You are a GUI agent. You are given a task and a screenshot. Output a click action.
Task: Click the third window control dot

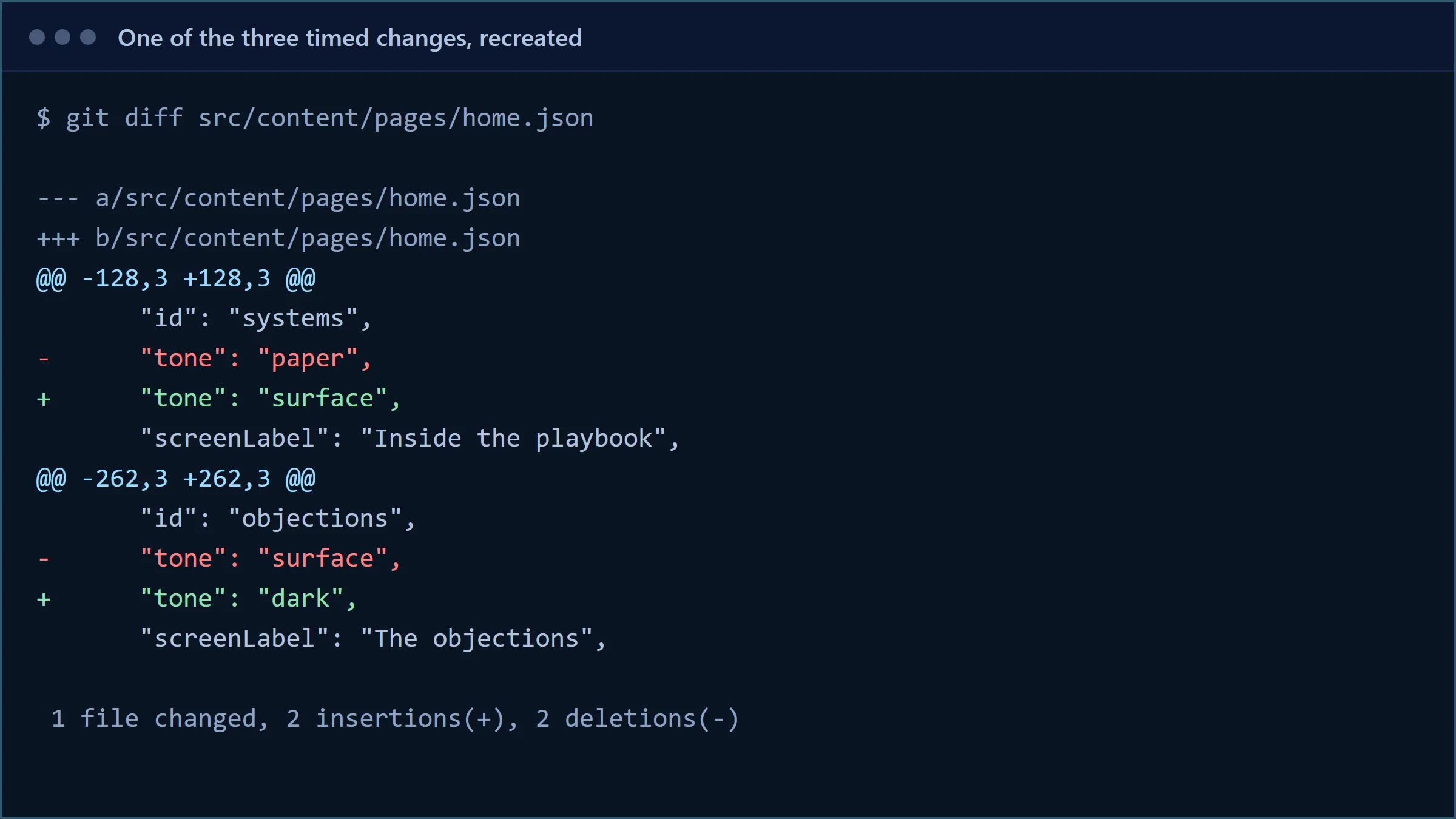(88, 38)
